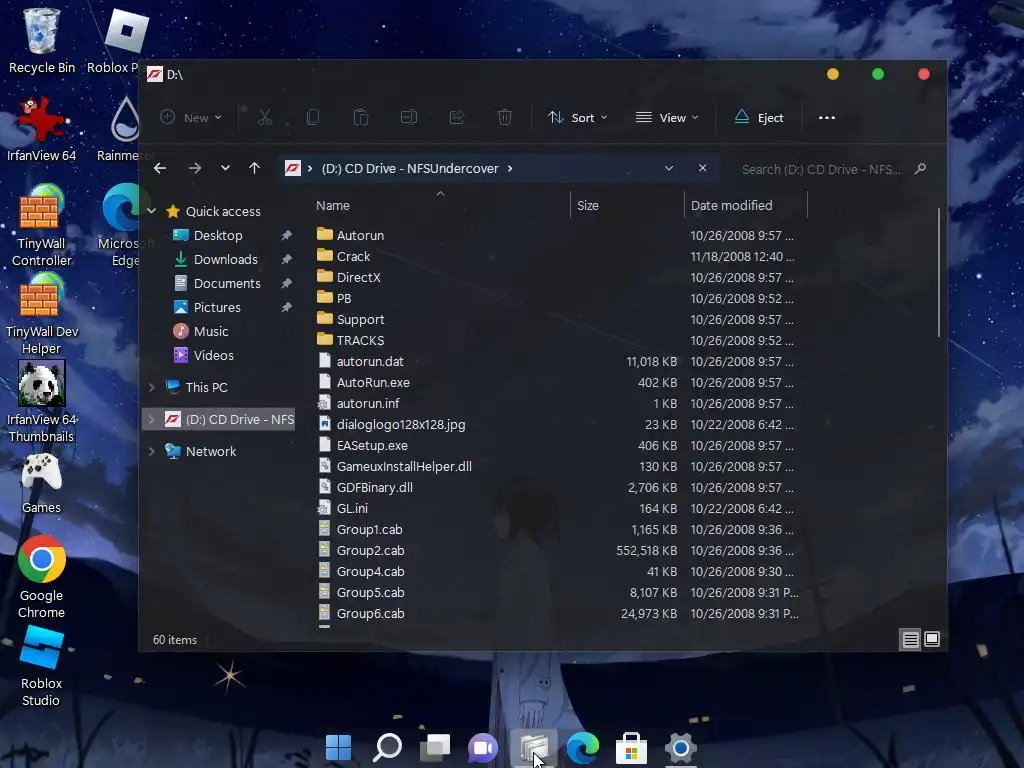Go up one folder level
The height and width of the screenshot is (768, 1024).
[255, 168]
